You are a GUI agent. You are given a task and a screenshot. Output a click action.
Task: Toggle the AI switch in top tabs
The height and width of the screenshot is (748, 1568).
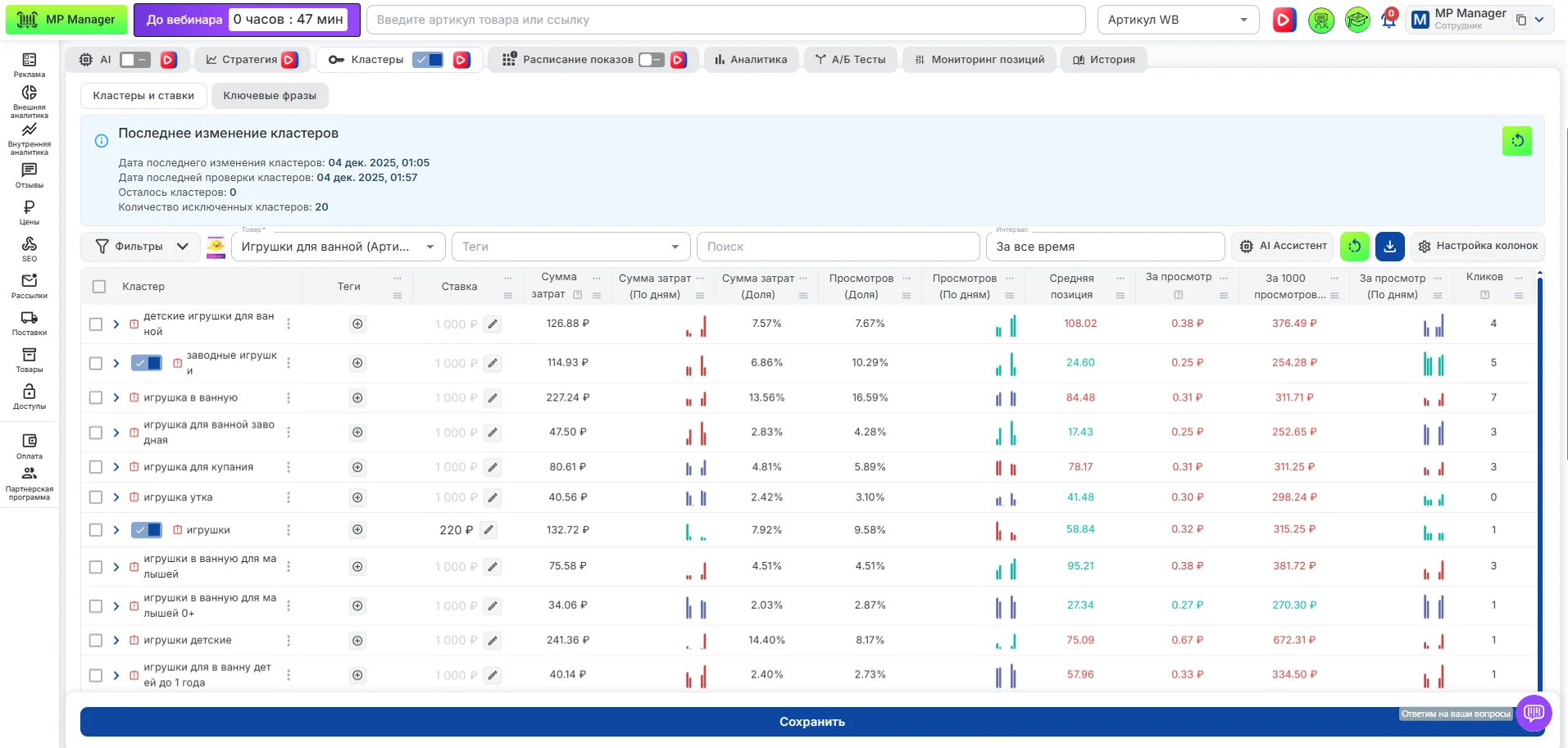[134, 60]
